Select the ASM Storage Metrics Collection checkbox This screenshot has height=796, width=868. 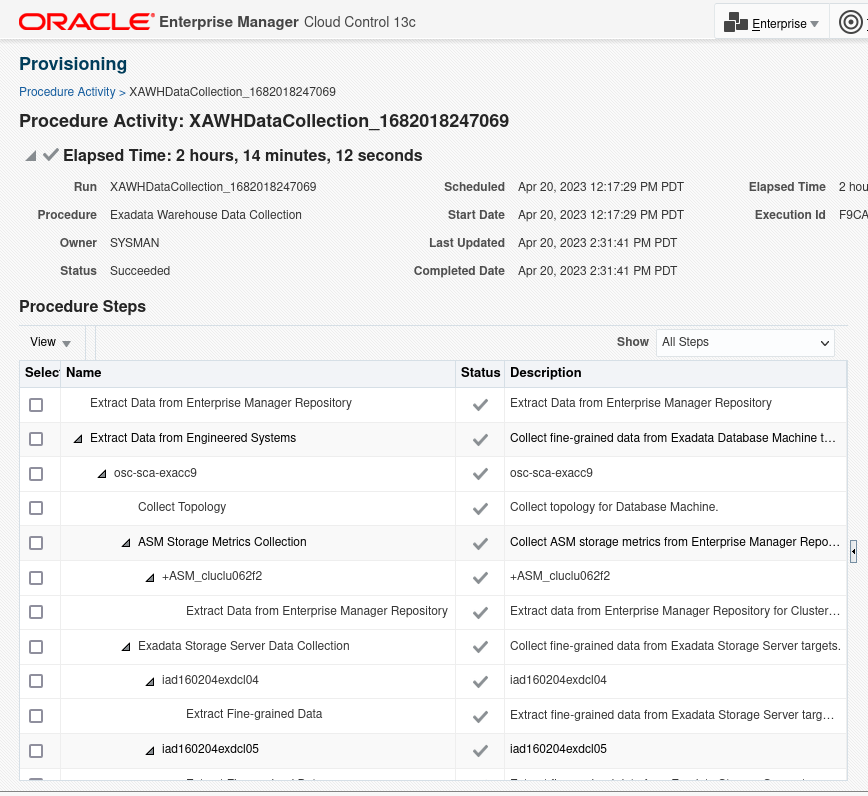[x=36, y=543]
